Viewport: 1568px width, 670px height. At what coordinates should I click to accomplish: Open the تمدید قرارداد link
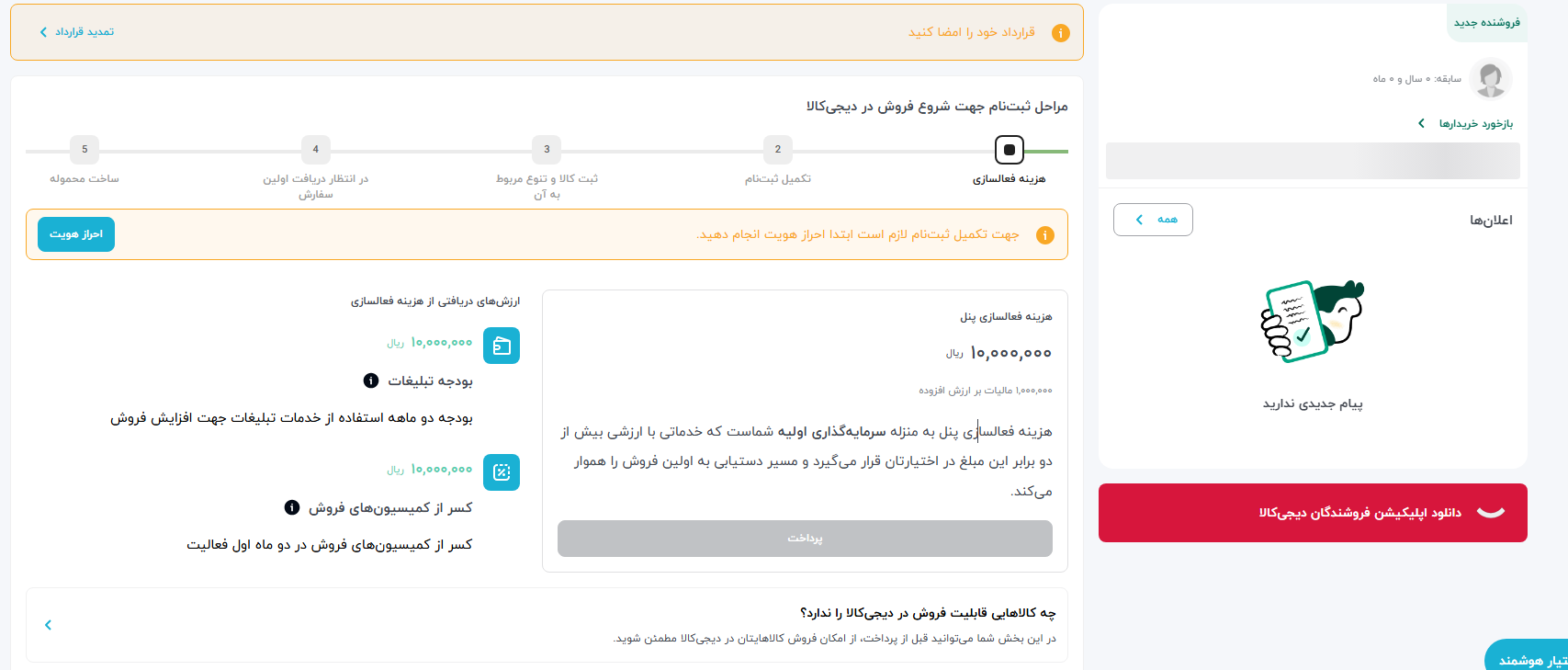(x=85, y=32)
